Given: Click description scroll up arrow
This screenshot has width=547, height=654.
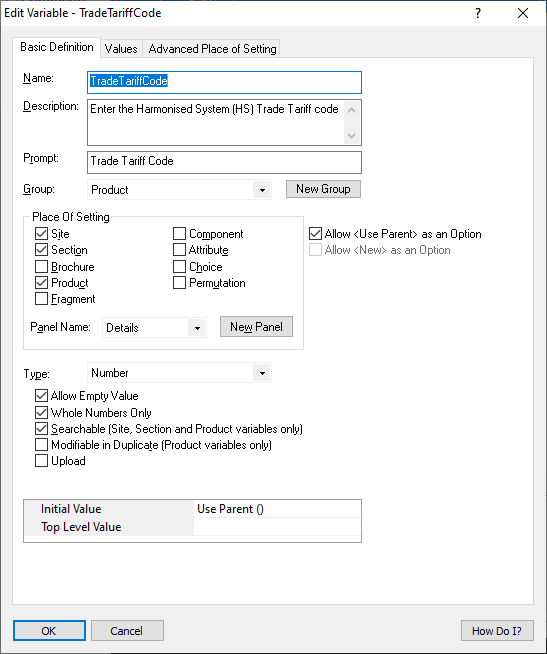Looking at the screenshot, I should tap(351, 110).
